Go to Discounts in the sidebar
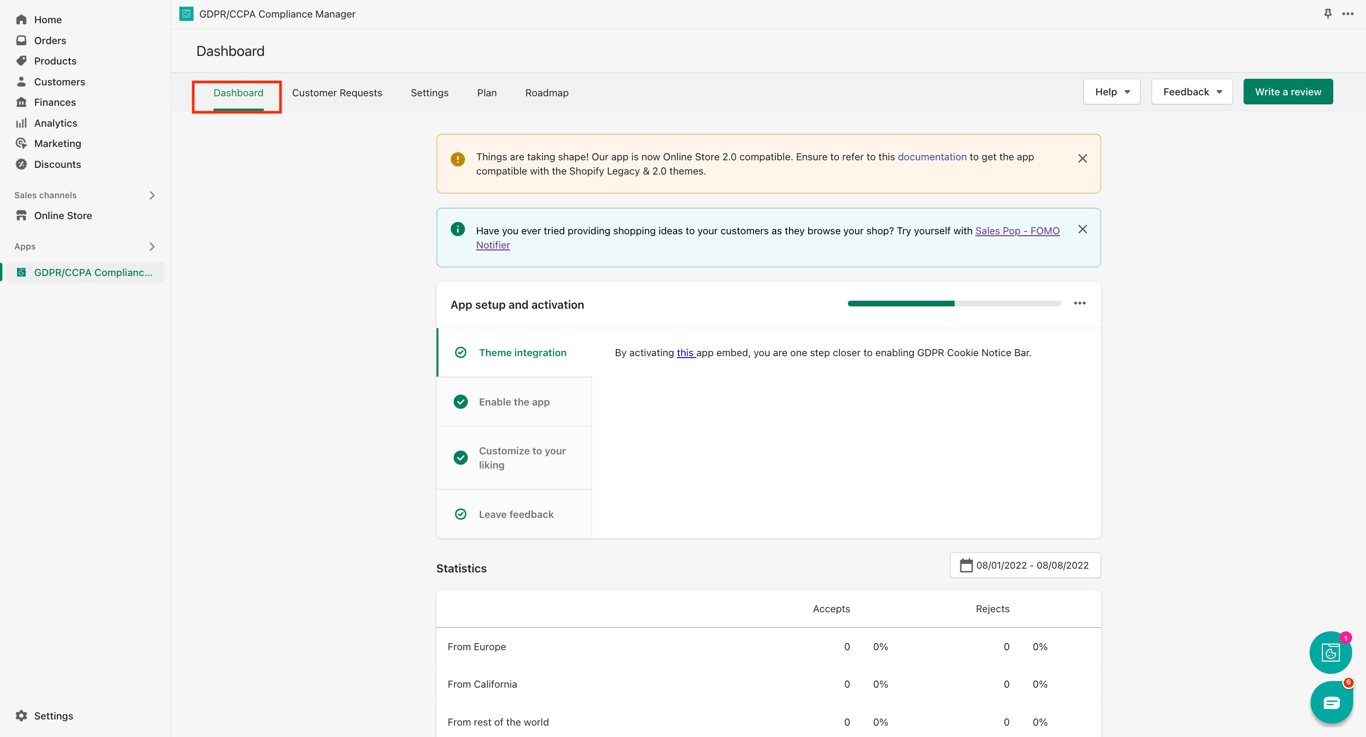Viewport: 1366px width, 737px height. tap(57, 164)
